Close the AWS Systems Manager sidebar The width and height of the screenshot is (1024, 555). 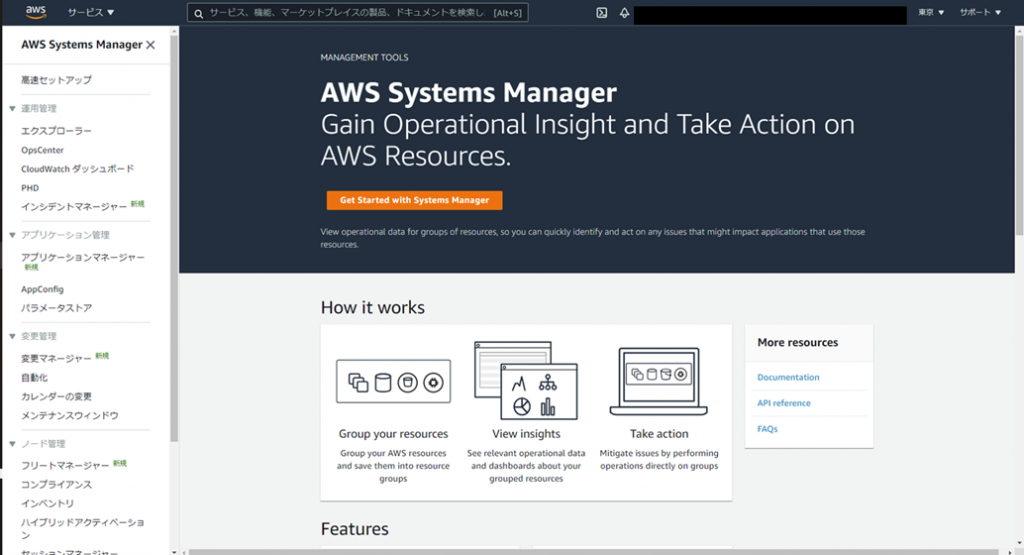tap(151, 44)
